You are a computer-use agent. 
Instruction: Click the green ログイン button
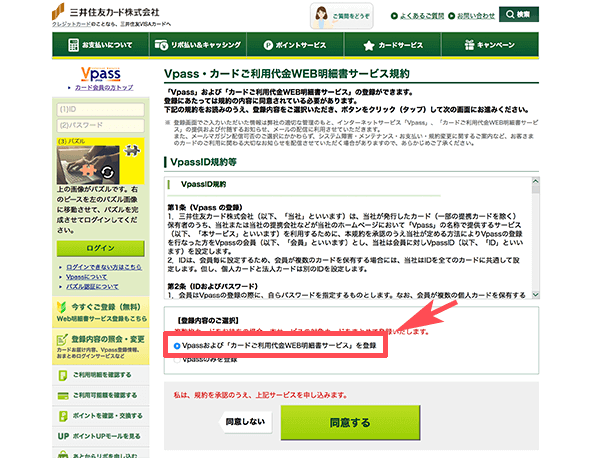point(101,248)
